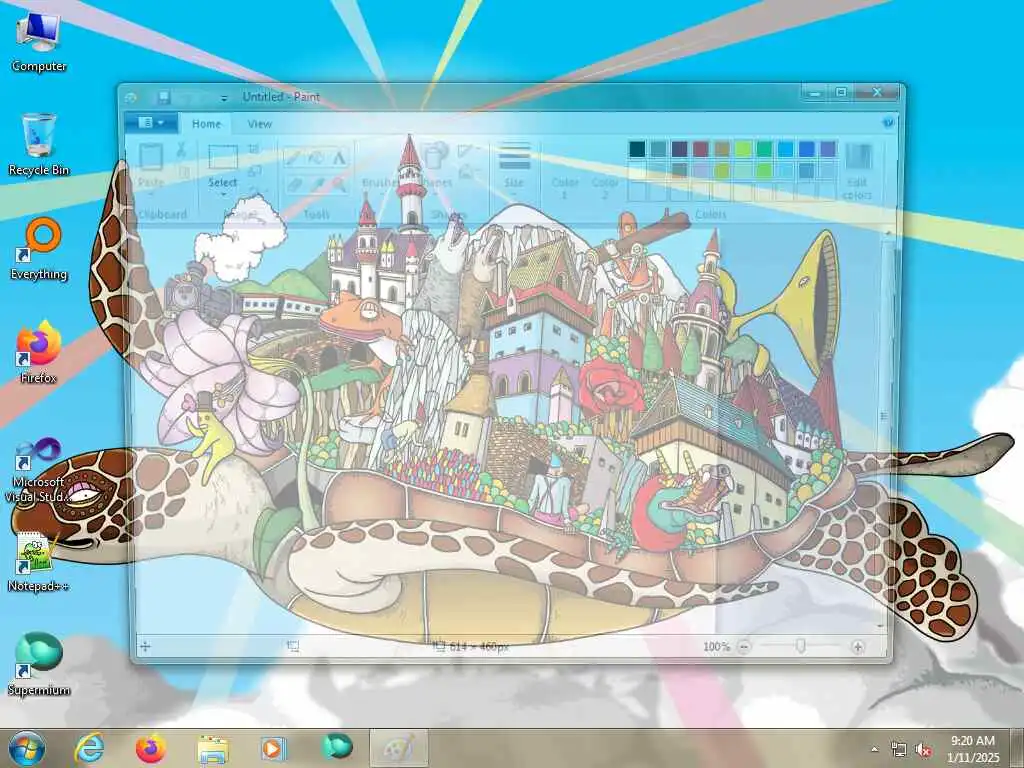The height and width of the screenshot is (768, 1024).
Task: Show hidden system tray icons
Action: (874, 749)
